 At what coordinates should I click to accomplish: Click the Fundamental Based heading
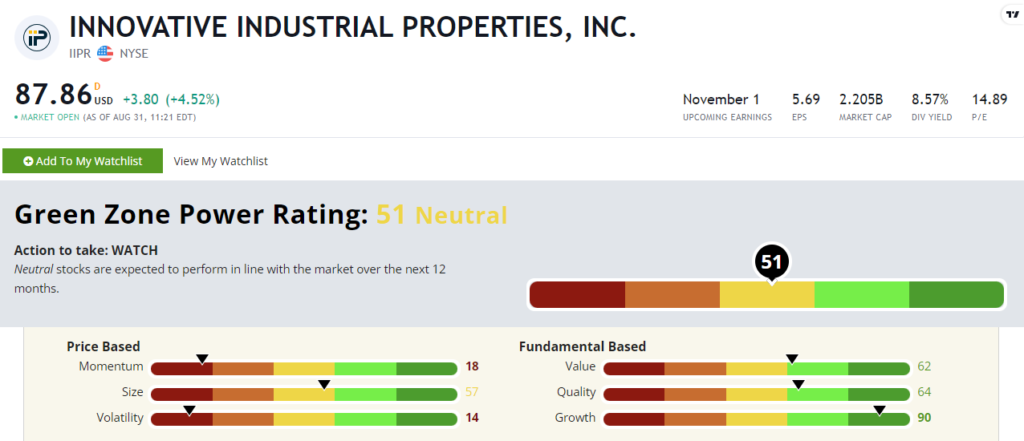(x=583, y=346)
